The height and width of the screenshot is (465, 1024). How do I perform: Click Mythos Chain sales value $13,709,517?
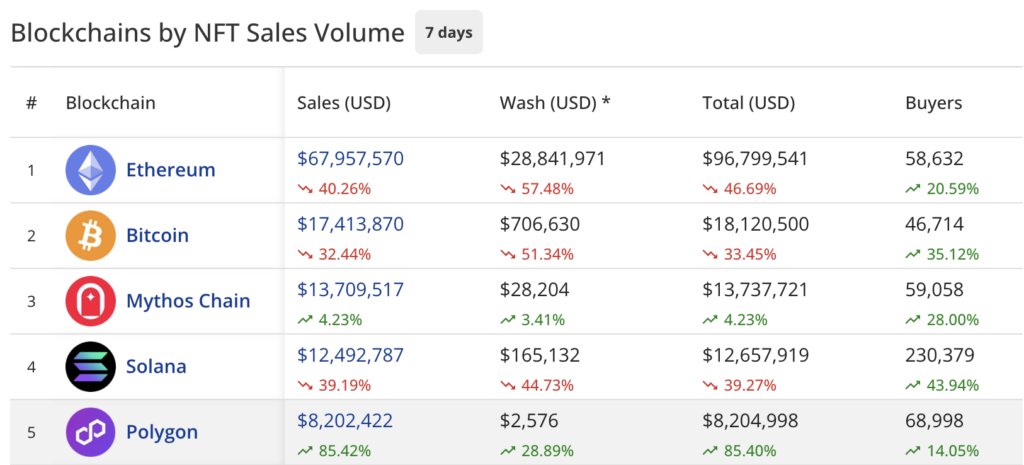(351, 289)
